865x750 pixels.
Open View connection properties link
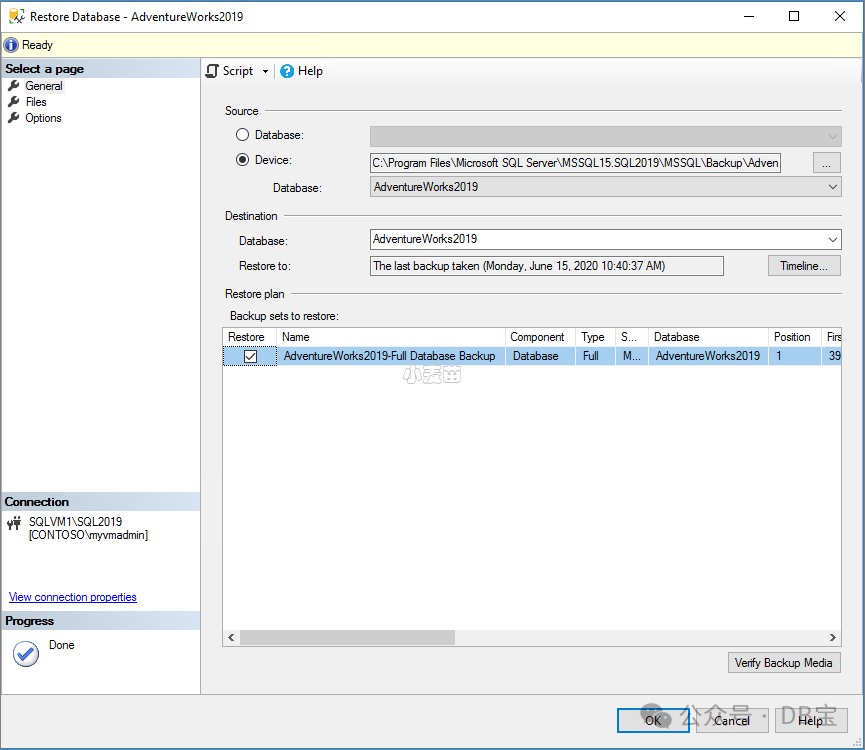point(73,597)
